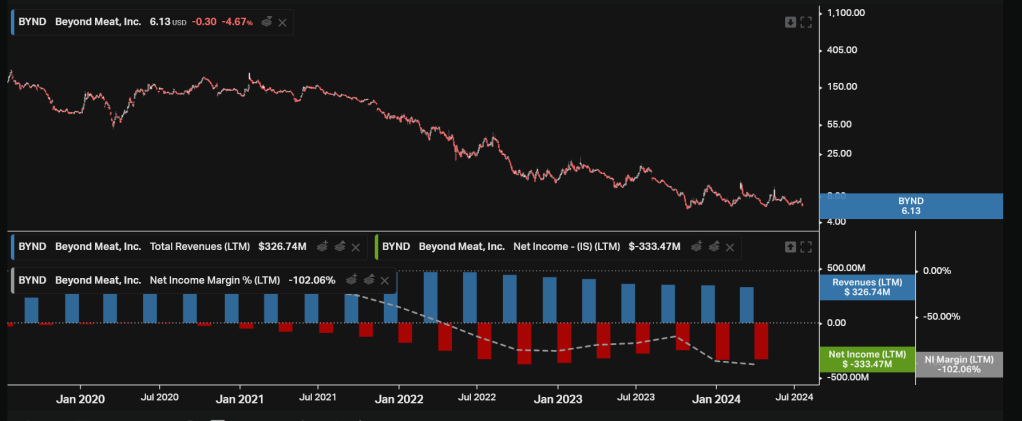Image resolution: width=1022 pixels, height=421 pixels.
Task: Click first layer icon next to Net Income $-333.47M
Action: point(696,246)
